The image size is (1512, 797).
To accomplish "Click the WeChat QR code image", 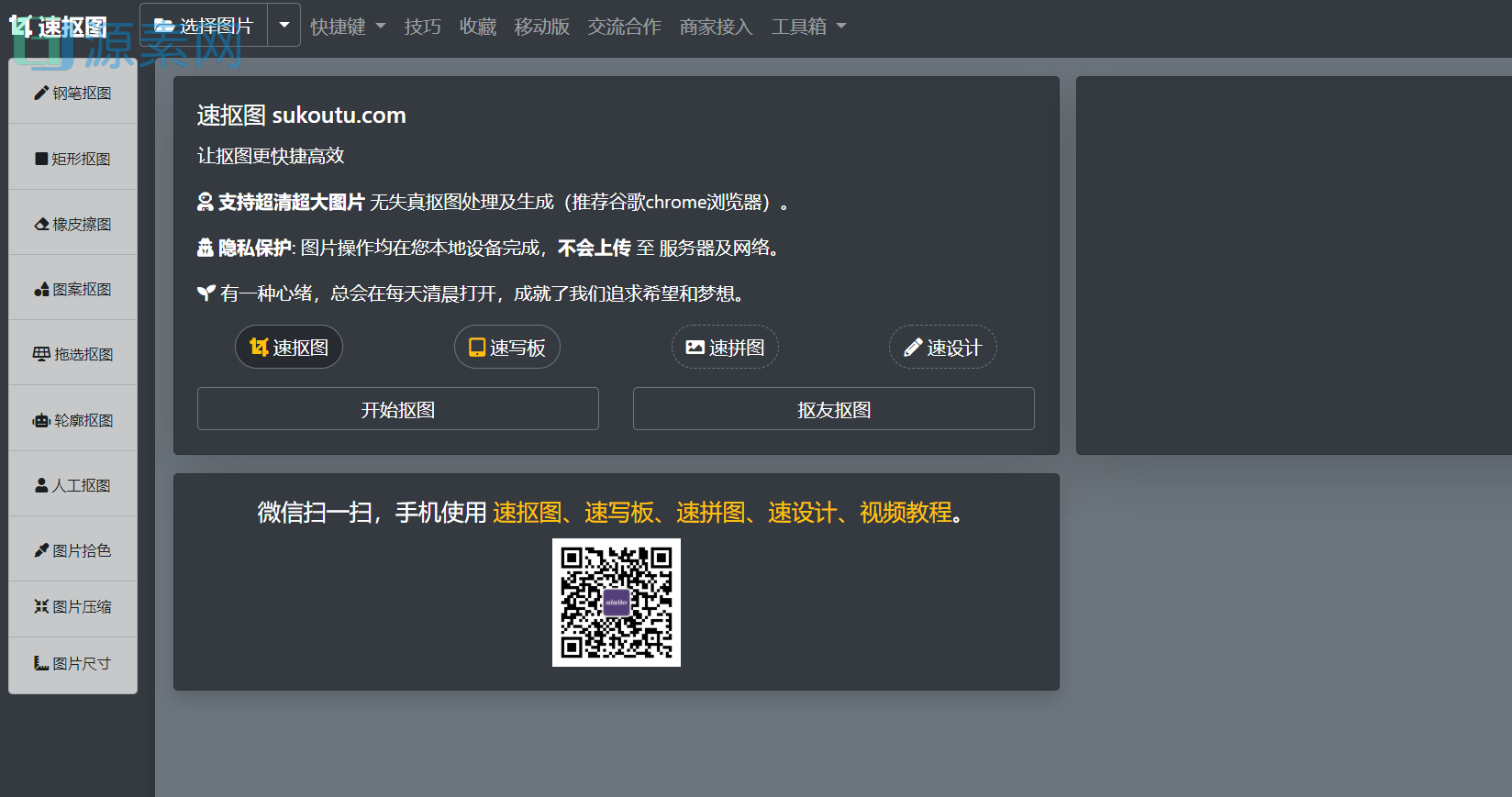I will (617, 603).
